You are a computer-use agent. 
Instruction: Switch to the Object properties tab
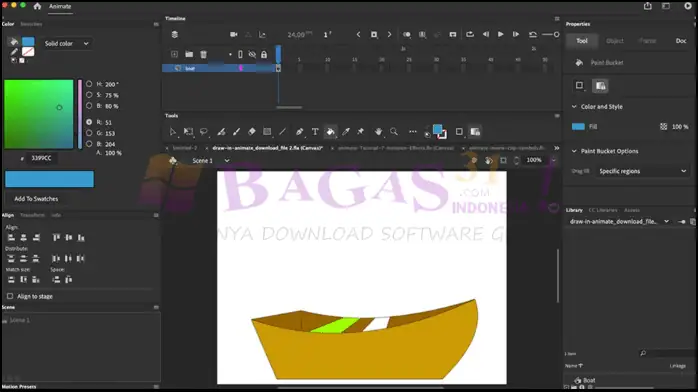(x=615, y=40)
